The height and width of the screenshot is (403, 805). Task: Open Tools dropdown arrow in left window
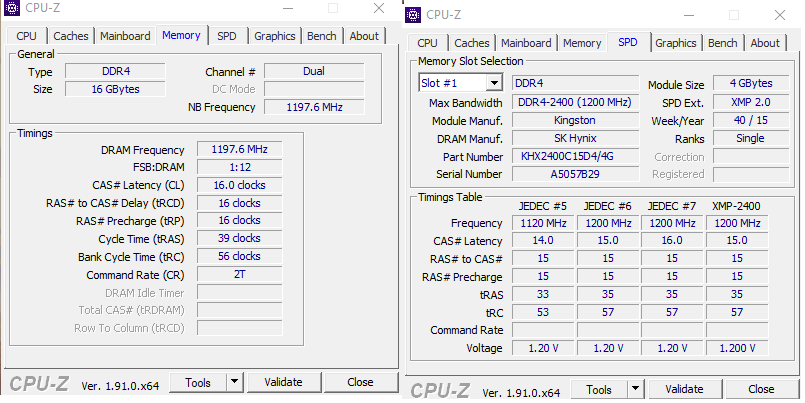(x=234, y=382)
